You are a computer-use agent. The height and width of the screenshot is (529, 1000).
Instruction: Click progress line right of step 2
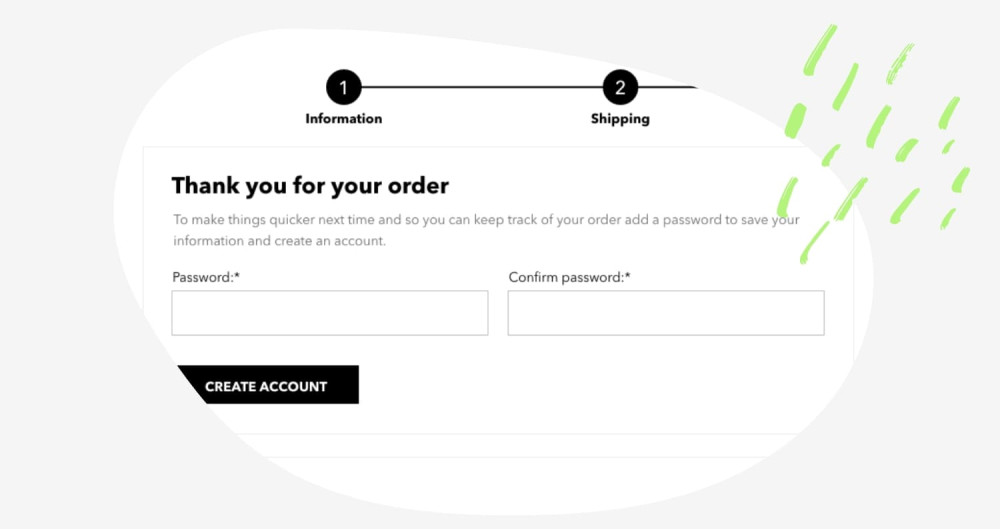click(x=667, y=87)
